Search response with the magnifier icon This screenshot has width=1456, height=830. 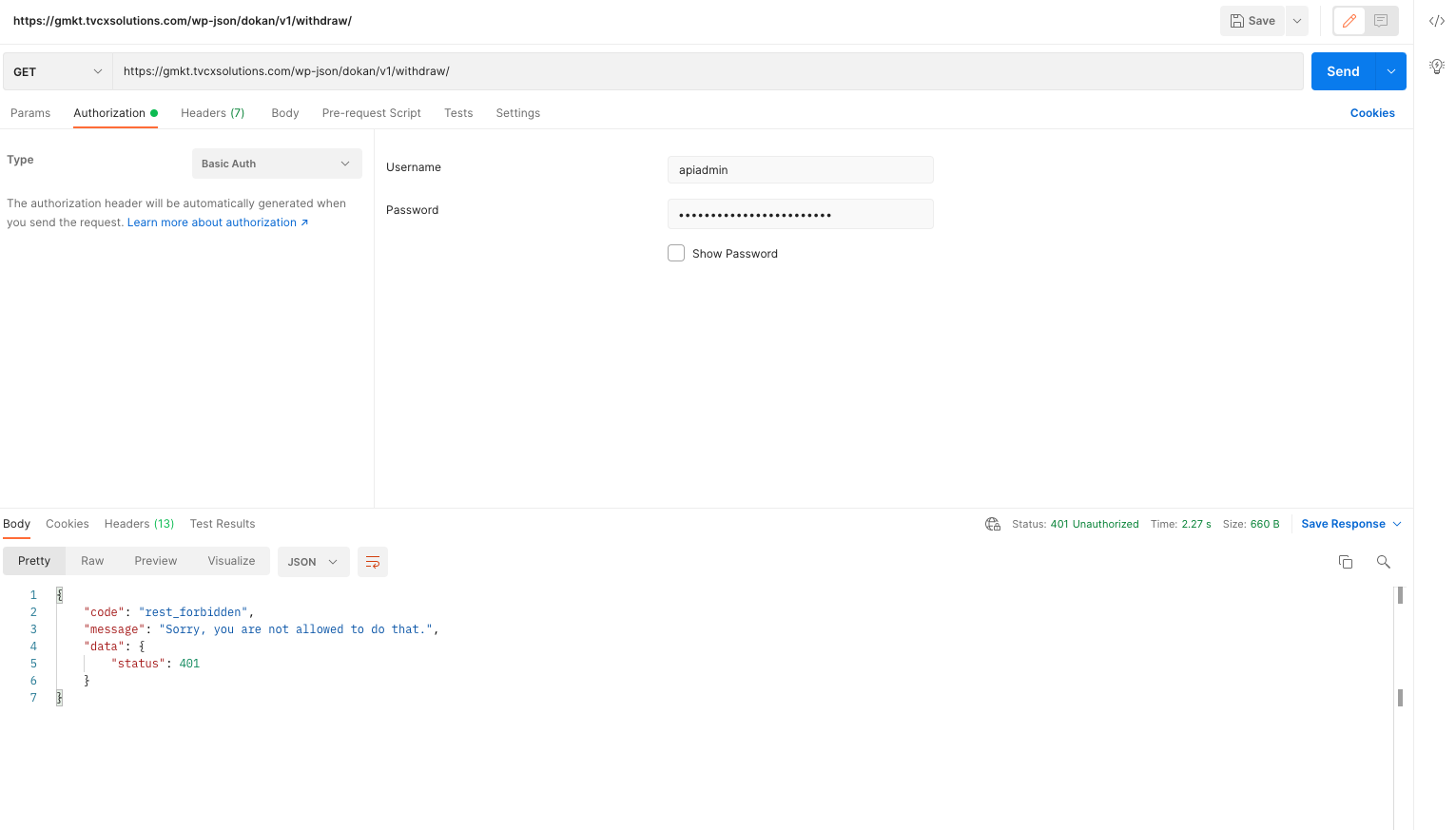pos(1384,562)
